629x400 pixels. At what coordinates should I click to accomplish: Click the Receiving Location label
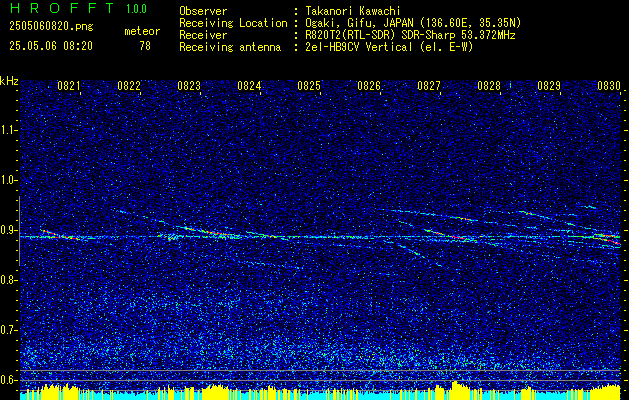coord(233,23)
